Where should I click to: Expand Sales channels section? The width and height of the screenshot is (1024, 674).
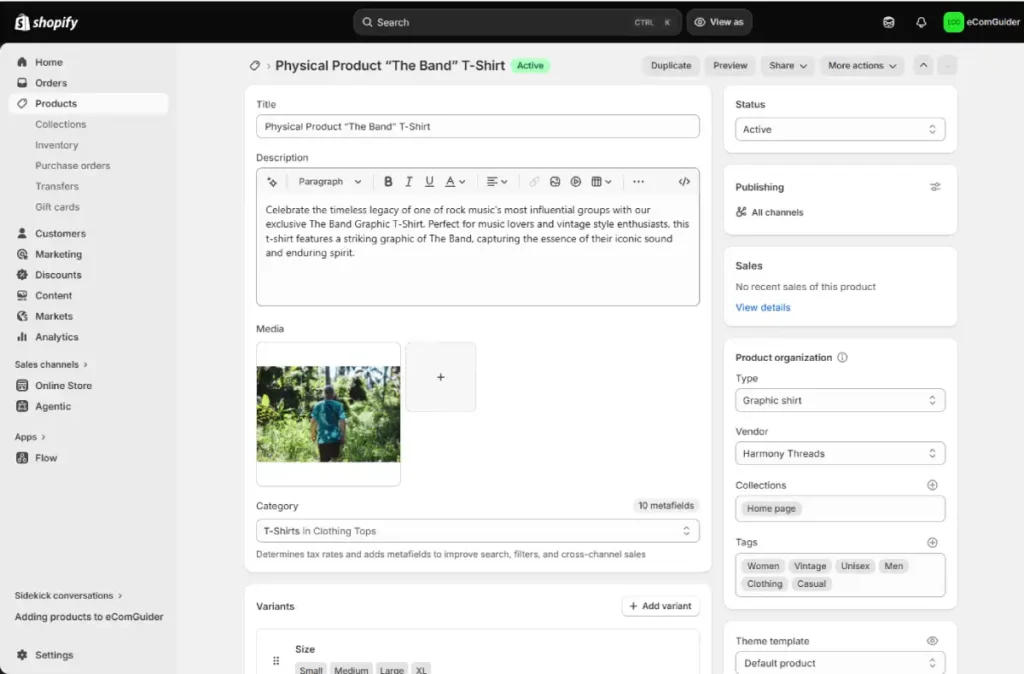[51, 364]
